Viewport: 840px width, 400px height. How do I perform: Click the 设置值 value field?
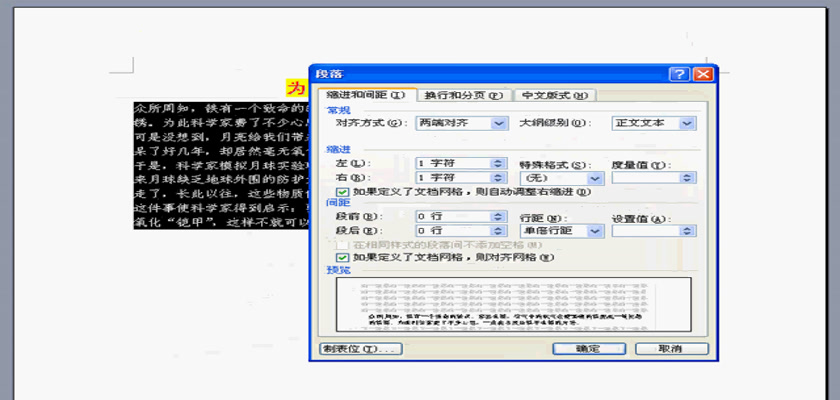(x=646, y=231)
